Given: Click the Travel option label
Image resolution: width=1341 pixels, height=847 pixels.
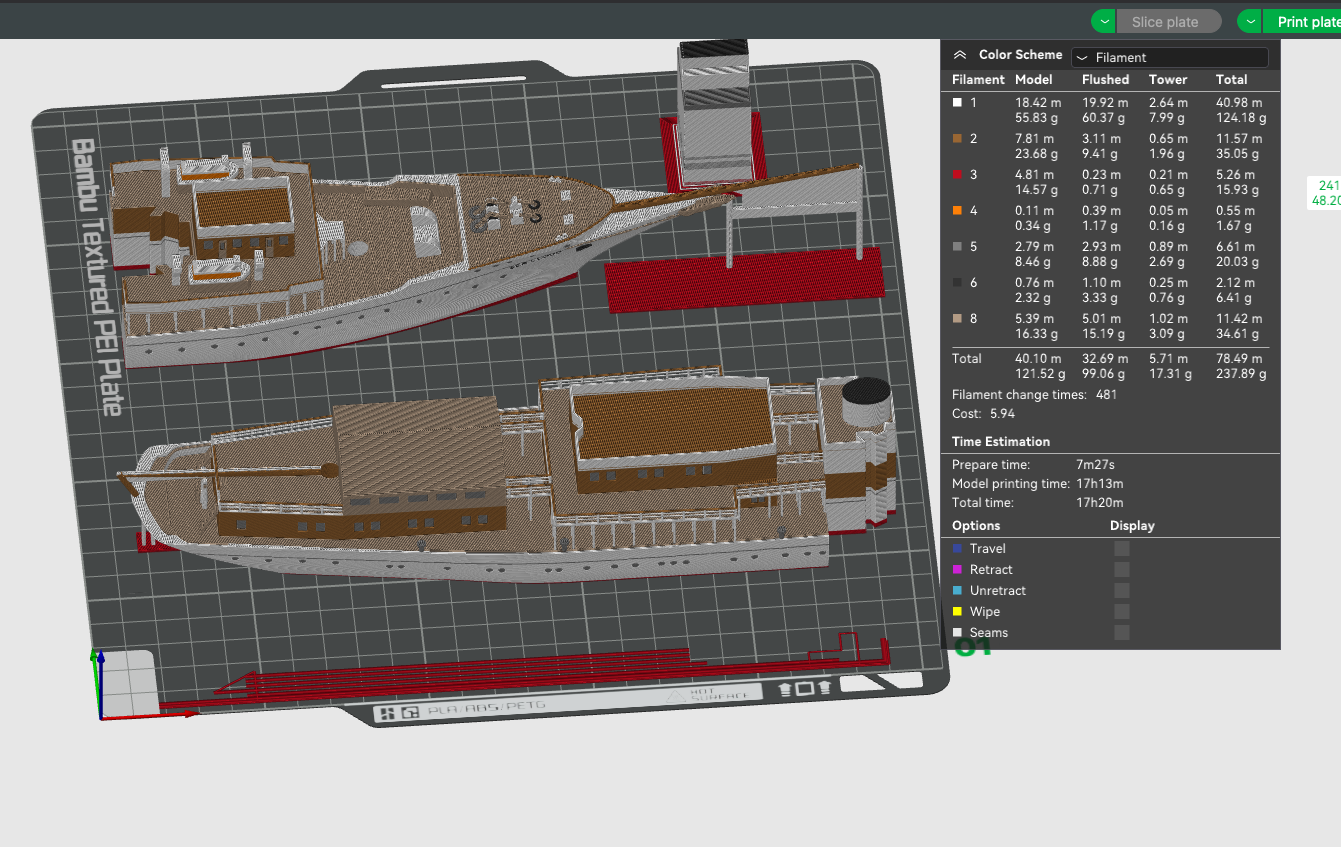Looking at the screenshot, I should pos(987,548).
